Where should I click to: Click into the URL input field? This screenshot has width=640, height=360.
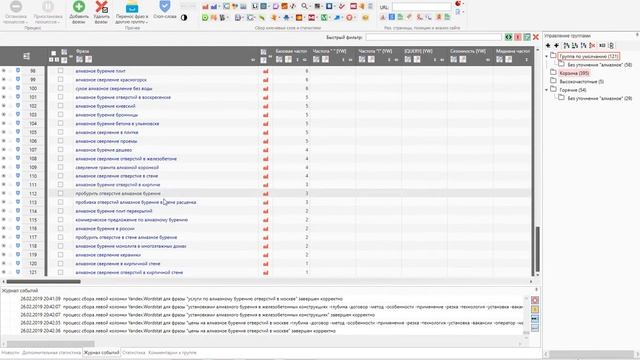coord(422,7)
